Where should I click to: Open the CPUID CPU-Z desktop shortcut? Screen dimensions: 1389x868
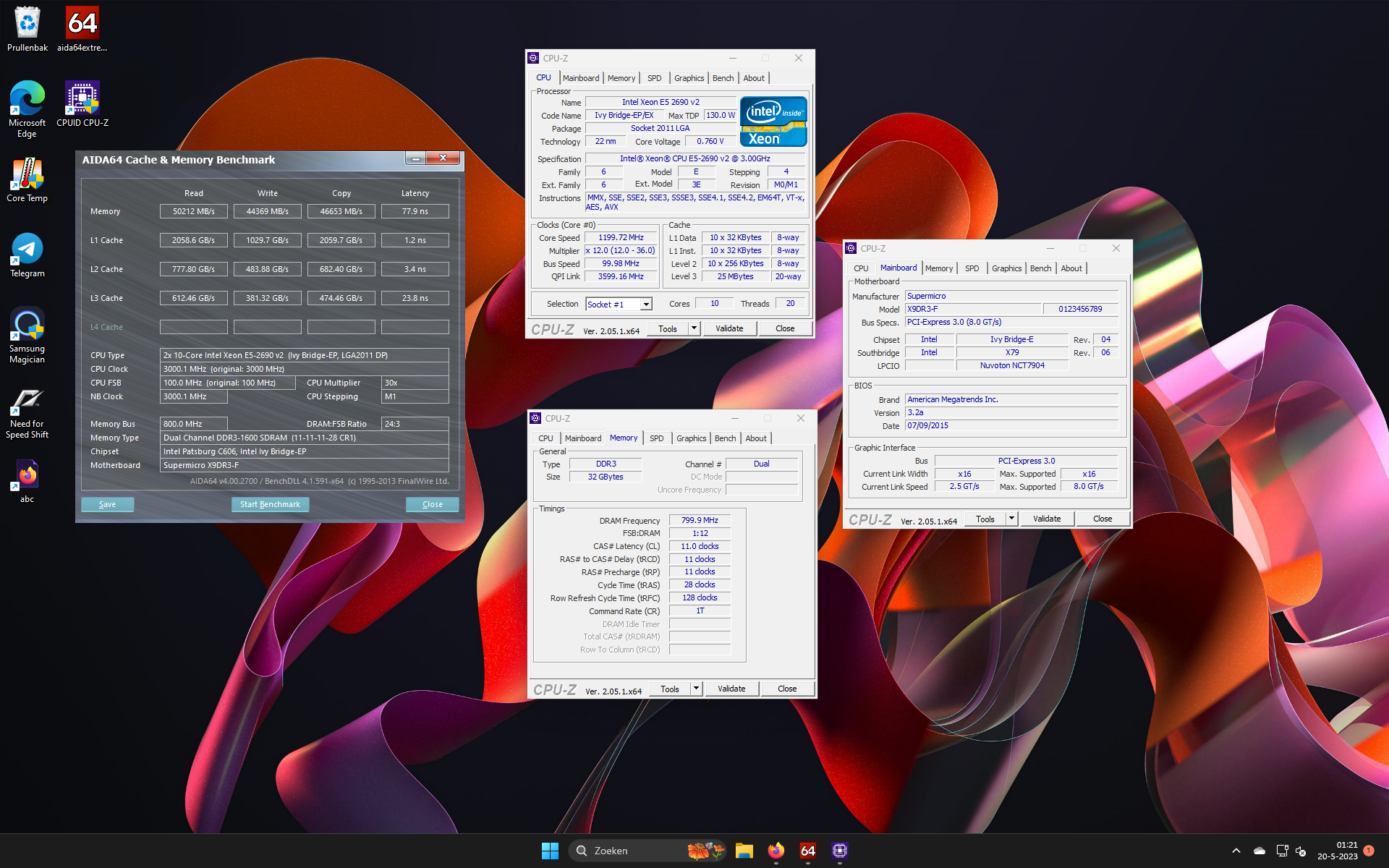82,103
